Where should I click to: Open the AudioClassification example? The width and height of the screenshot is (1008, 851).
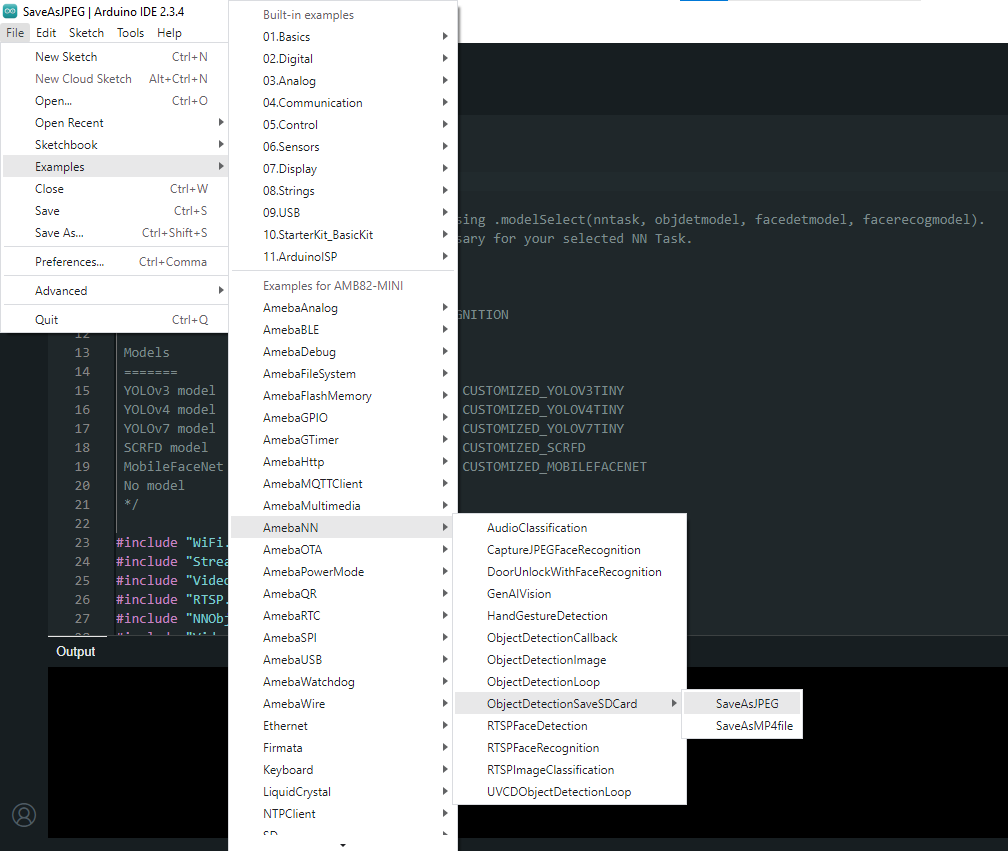tap(570, 527)
